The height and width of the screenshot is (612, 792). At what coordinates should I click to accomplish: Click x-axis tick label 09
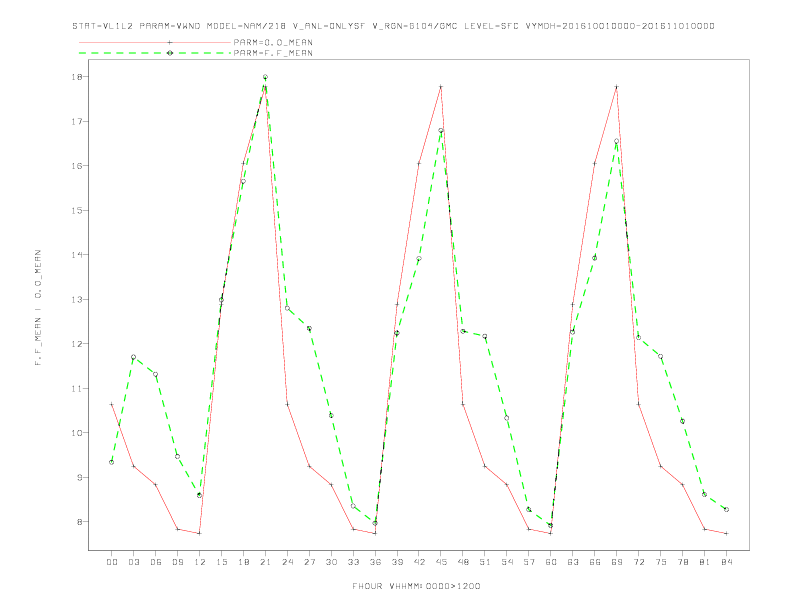click(x=177, y=562)
